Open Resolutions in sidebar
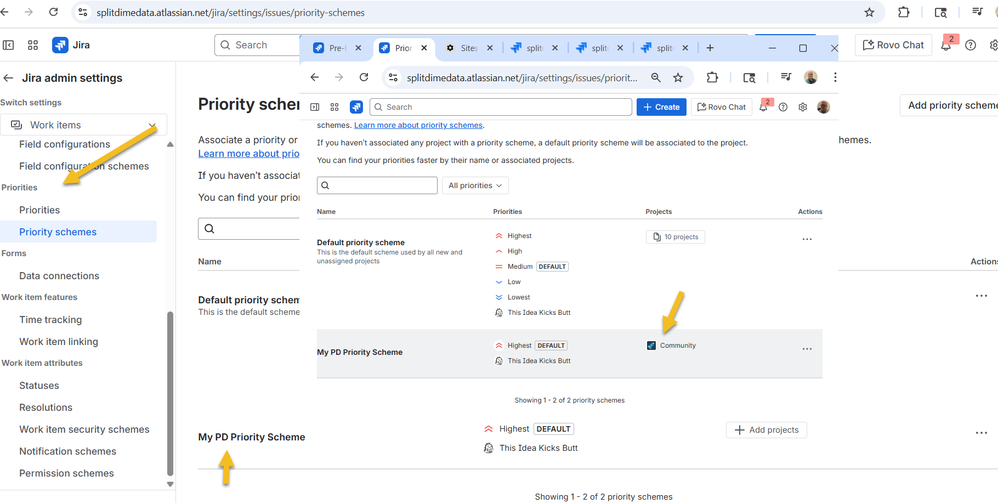998x503 pixels. 46,407
